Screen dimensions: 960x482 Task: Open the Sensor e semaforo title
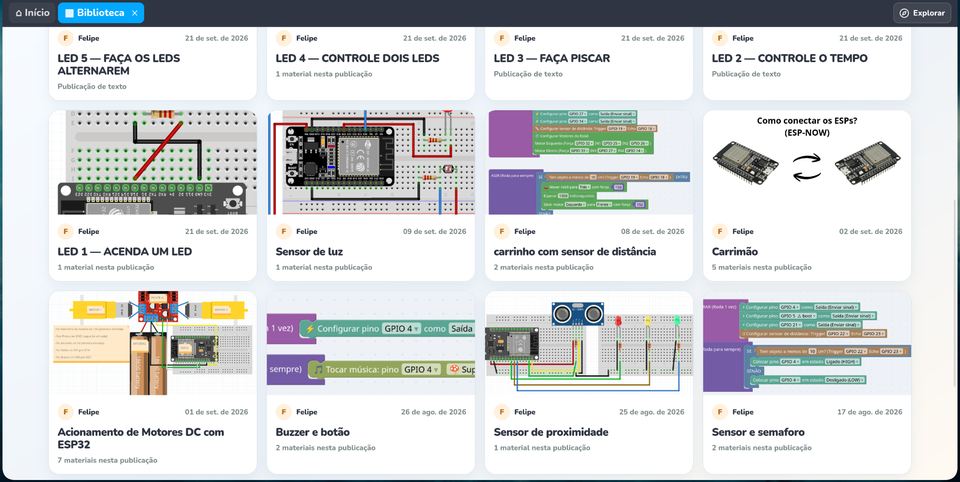tap(758, 432)
